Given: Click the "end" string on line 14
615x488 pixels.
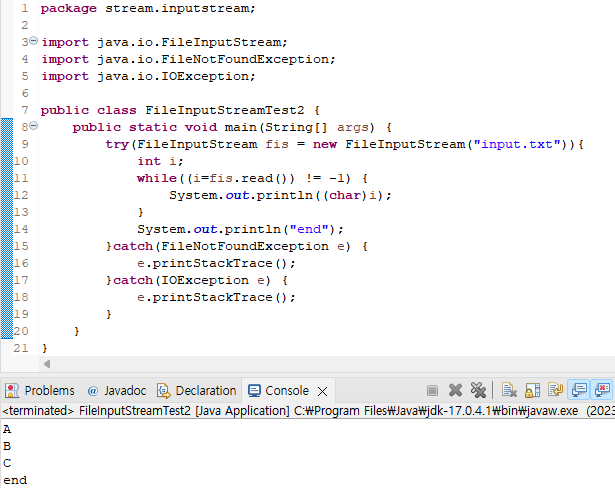Looking at the screenshot, I should point(309,229).
